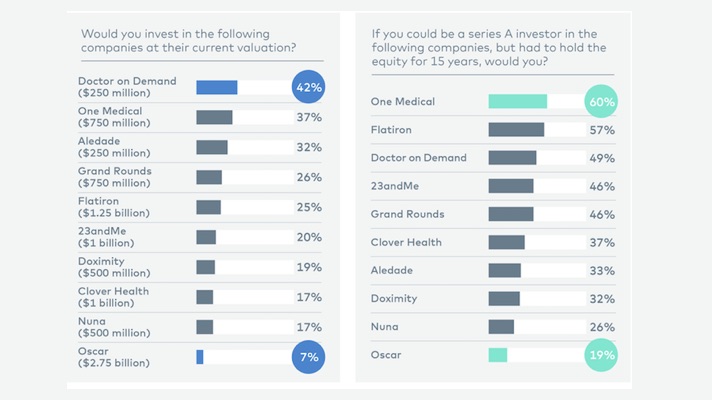The image size is (712, 400).
Task: Click the Nuna 26% value on right
Action: [x=602, y=326]
